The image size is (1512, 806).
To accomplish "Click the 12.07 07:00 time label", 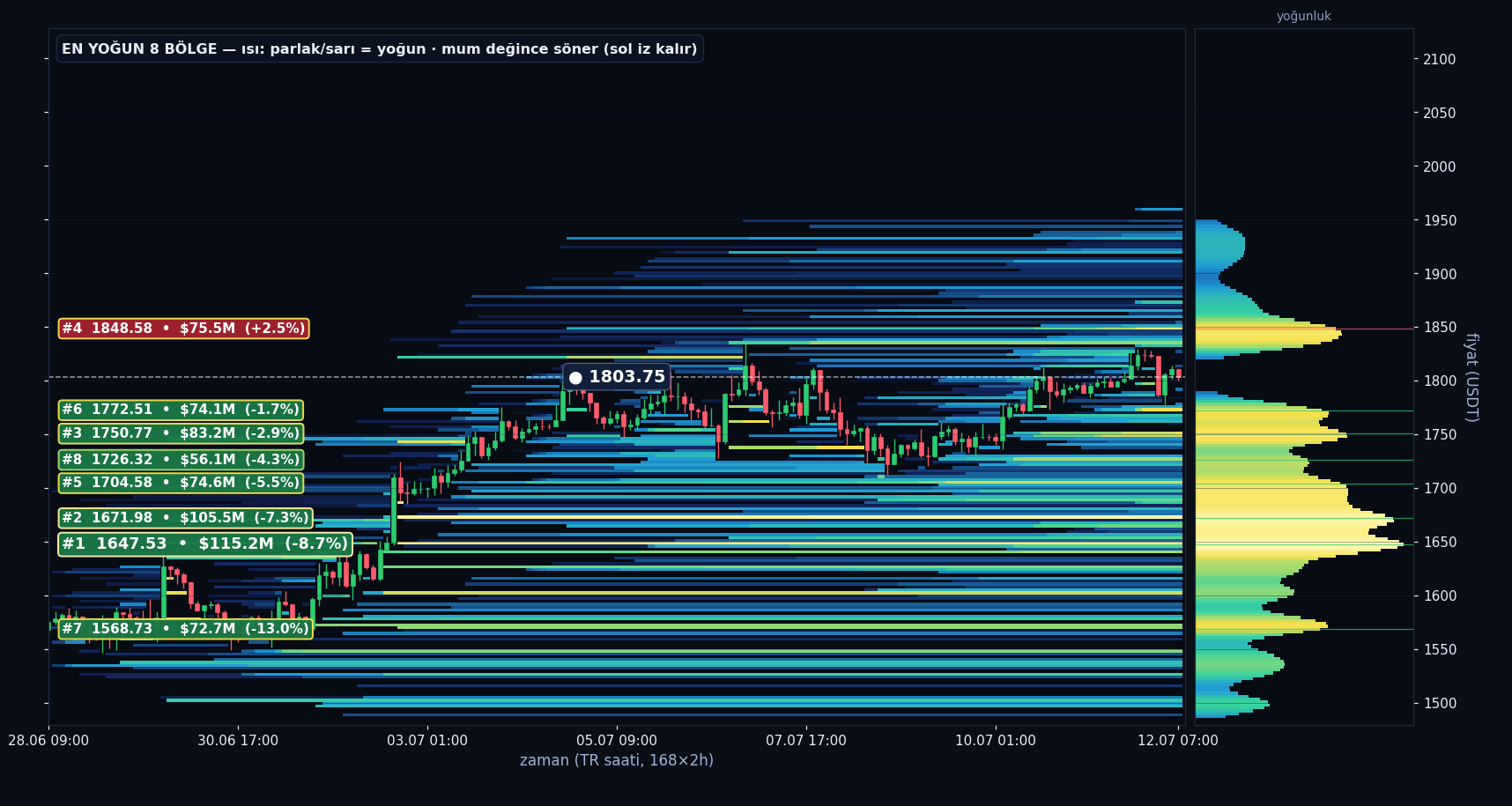I will [x=1178, y=741].
